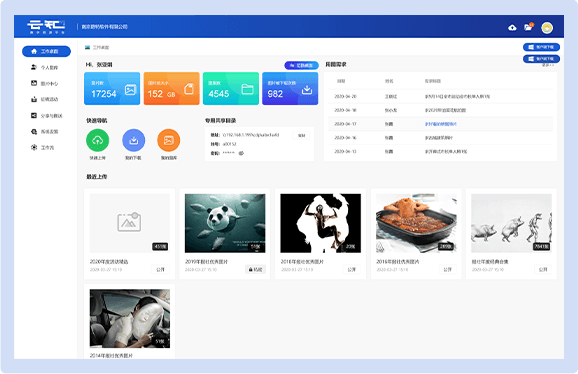The height and width of the screenshot is (374, 578).
Task: Select the home icon sidebar item
Action: coord(46,51)
